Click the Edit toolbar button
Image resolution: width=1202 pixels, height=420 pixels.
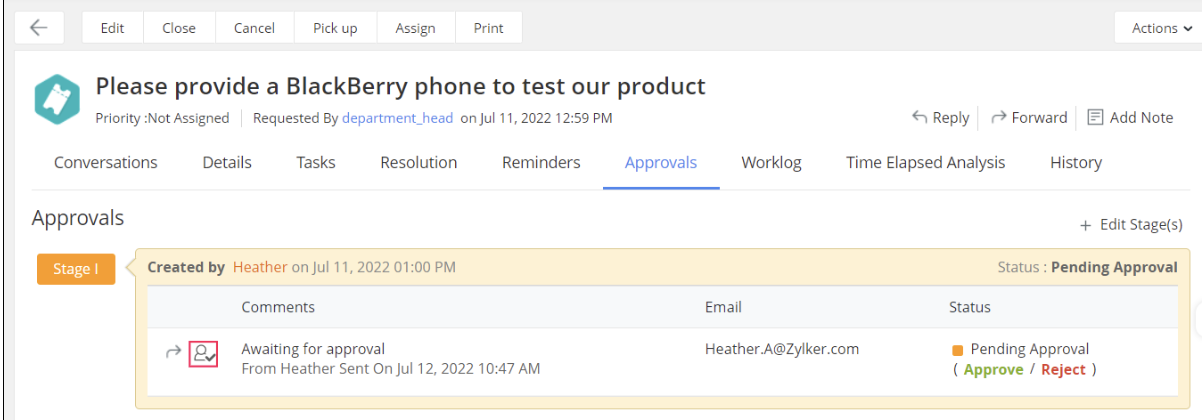click(x=112, y=28)
